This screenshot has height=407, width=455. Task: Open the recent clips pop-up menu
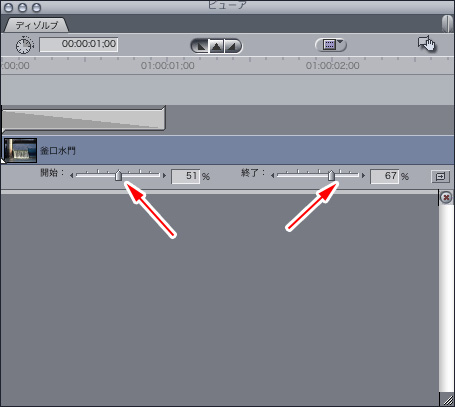(331, 45)
